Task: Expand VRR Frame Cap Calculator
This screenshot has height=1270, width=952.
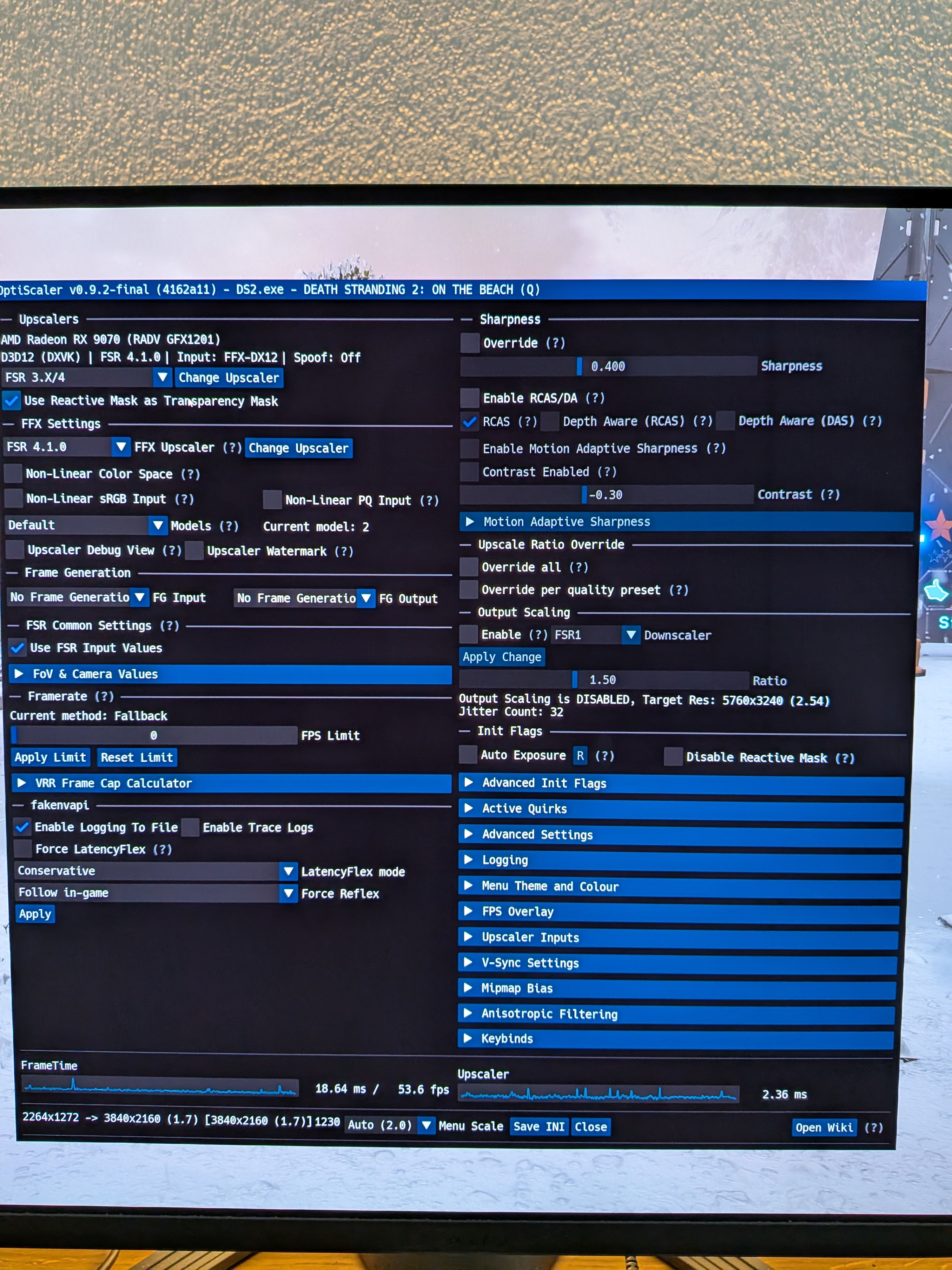Action: click(x=232, y=783)
